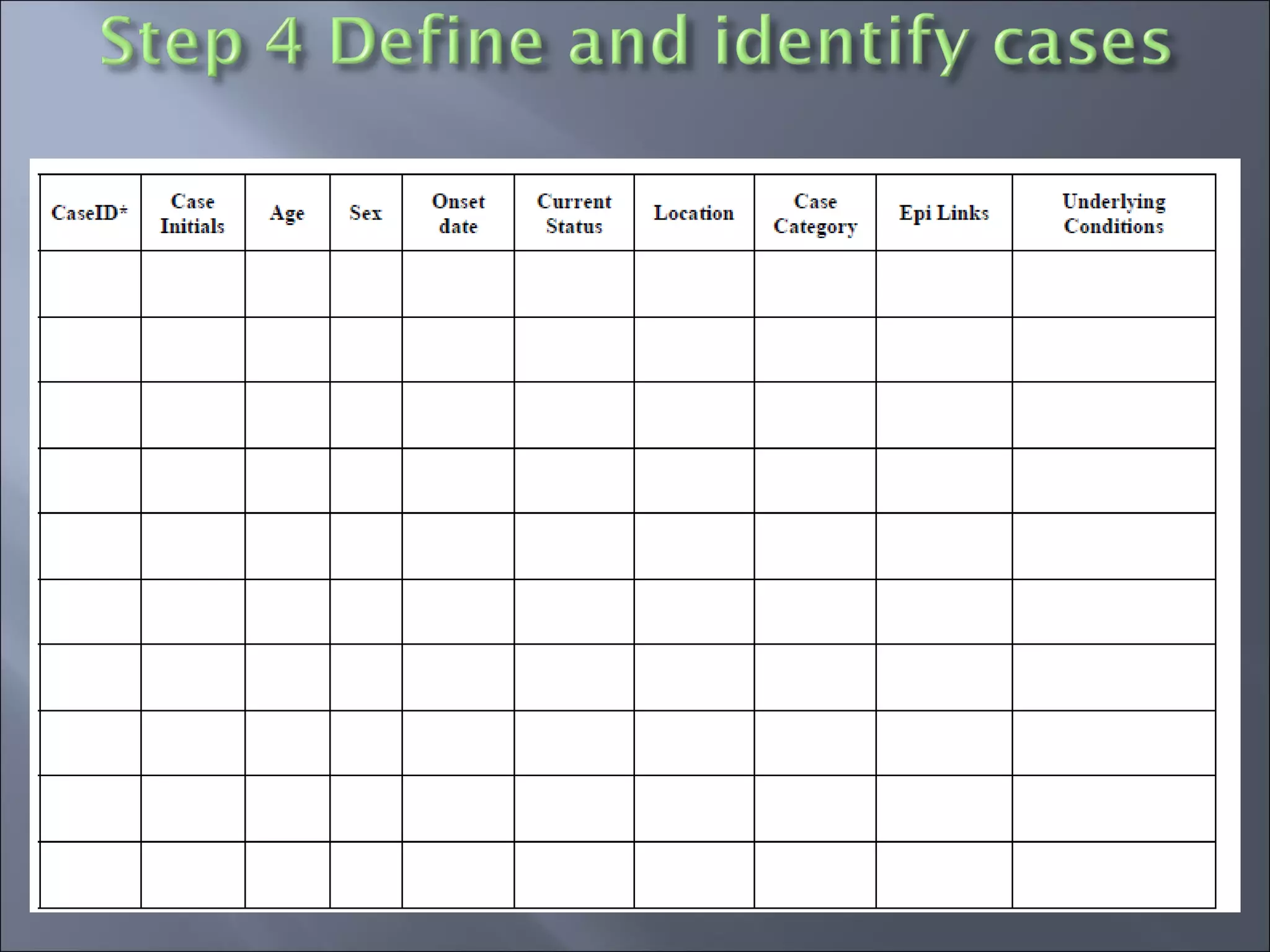The height and width of the screenshot is (952, 1270).
Task: Select the Onset date header cell
Action: [458, 213]
